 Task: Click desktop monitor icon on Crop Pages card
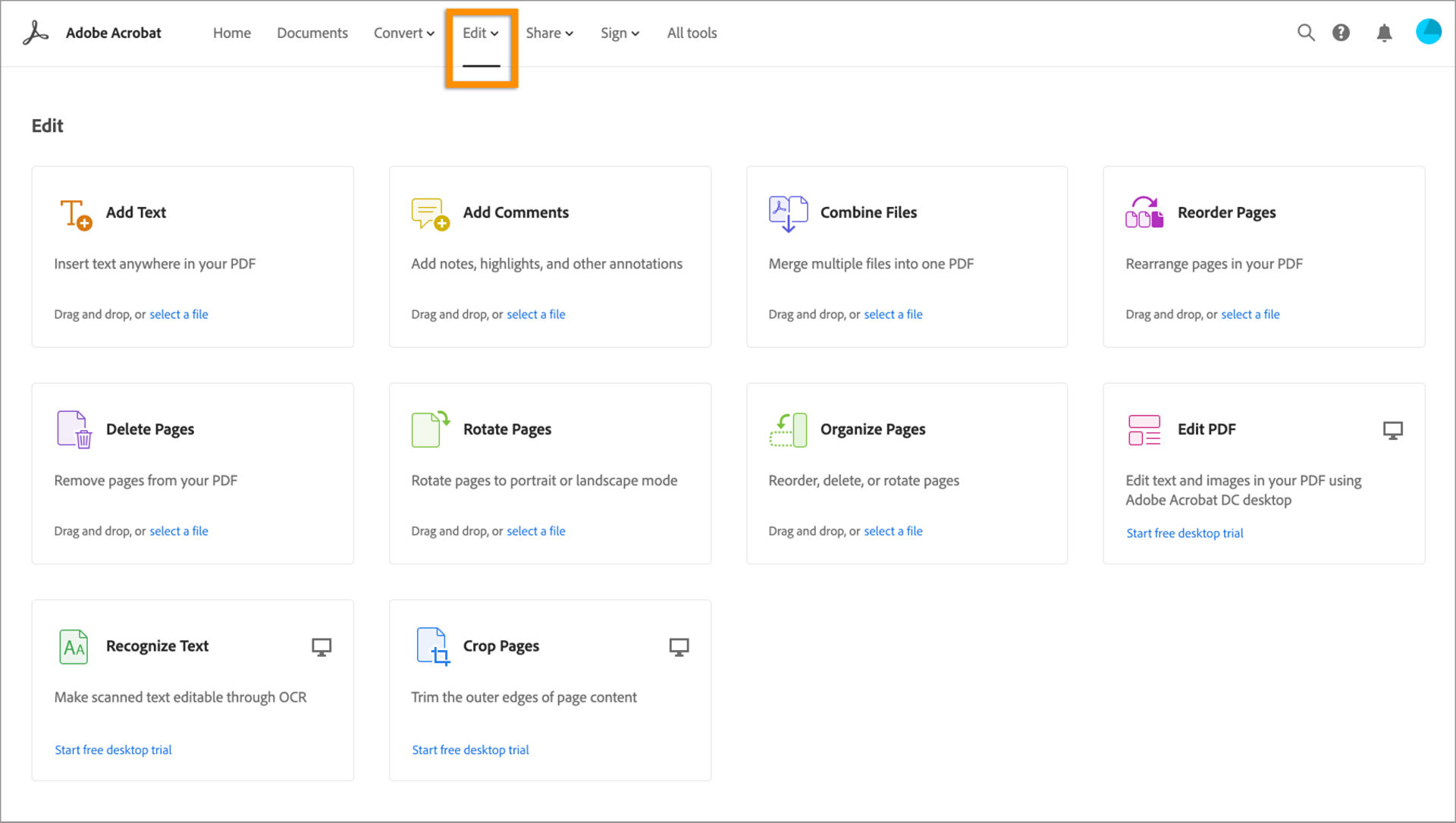679,647
